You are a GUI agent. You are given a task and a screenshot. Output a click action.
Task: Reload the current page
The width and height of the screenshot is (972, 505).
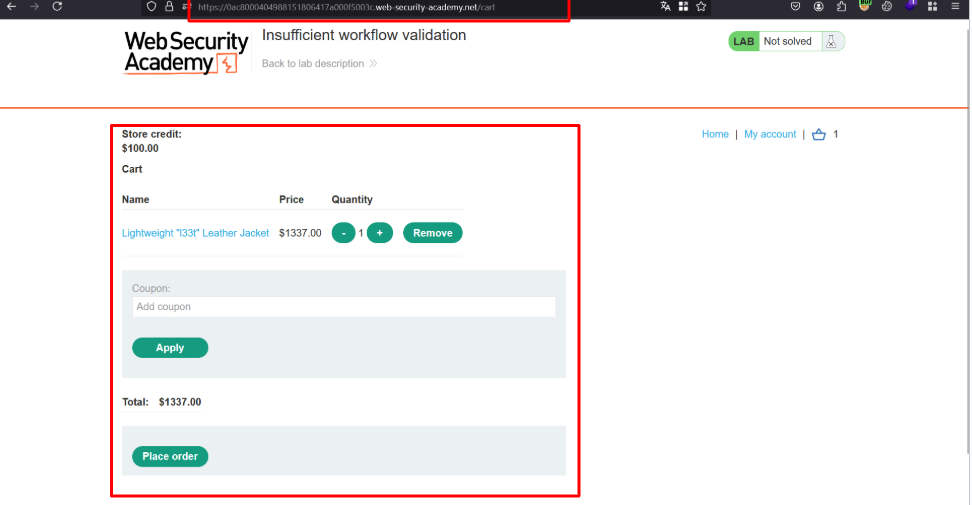tap(57, 6)
